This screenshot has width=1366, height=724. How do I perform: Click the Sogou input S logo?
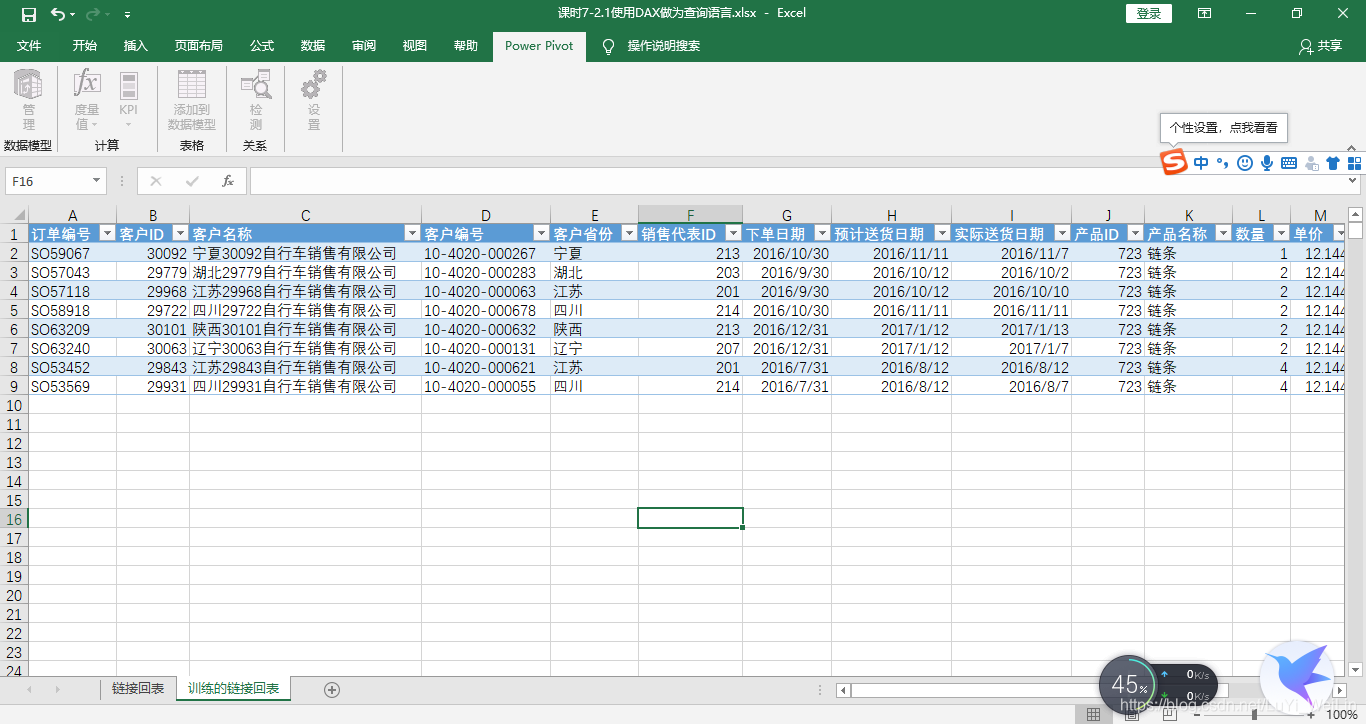[1173, 162]
